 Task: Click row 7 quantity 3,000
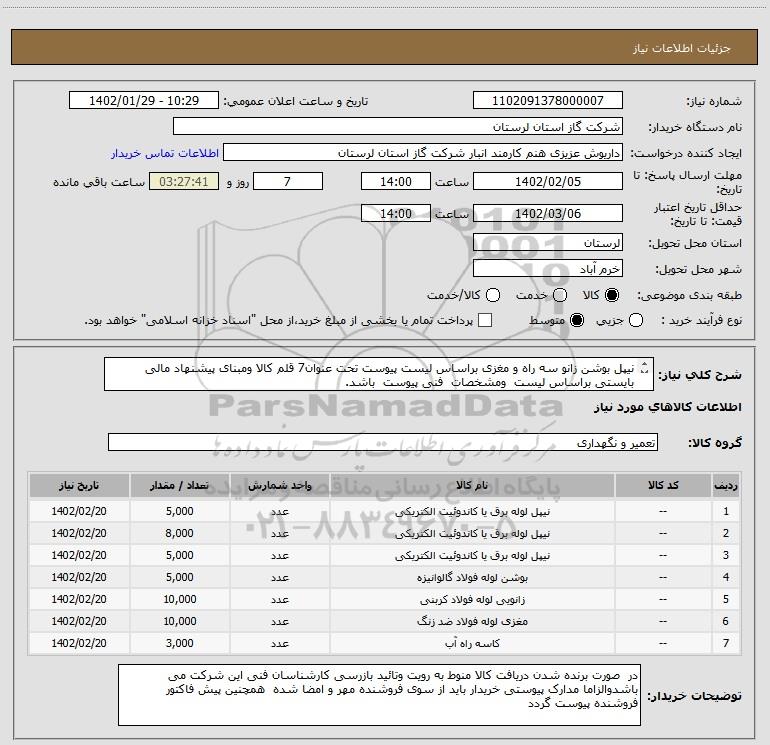pyautogui.click(x=179, y=643)
